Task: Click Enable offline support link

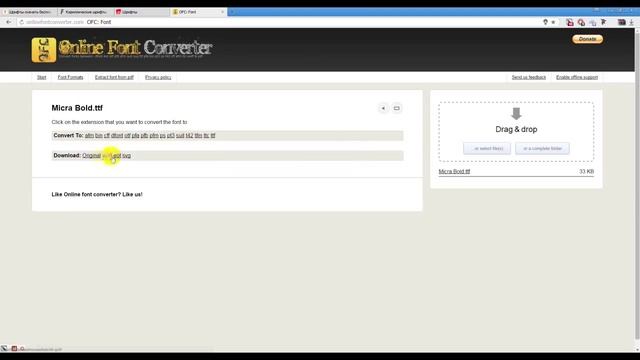Action: click(x=577, y=77)
